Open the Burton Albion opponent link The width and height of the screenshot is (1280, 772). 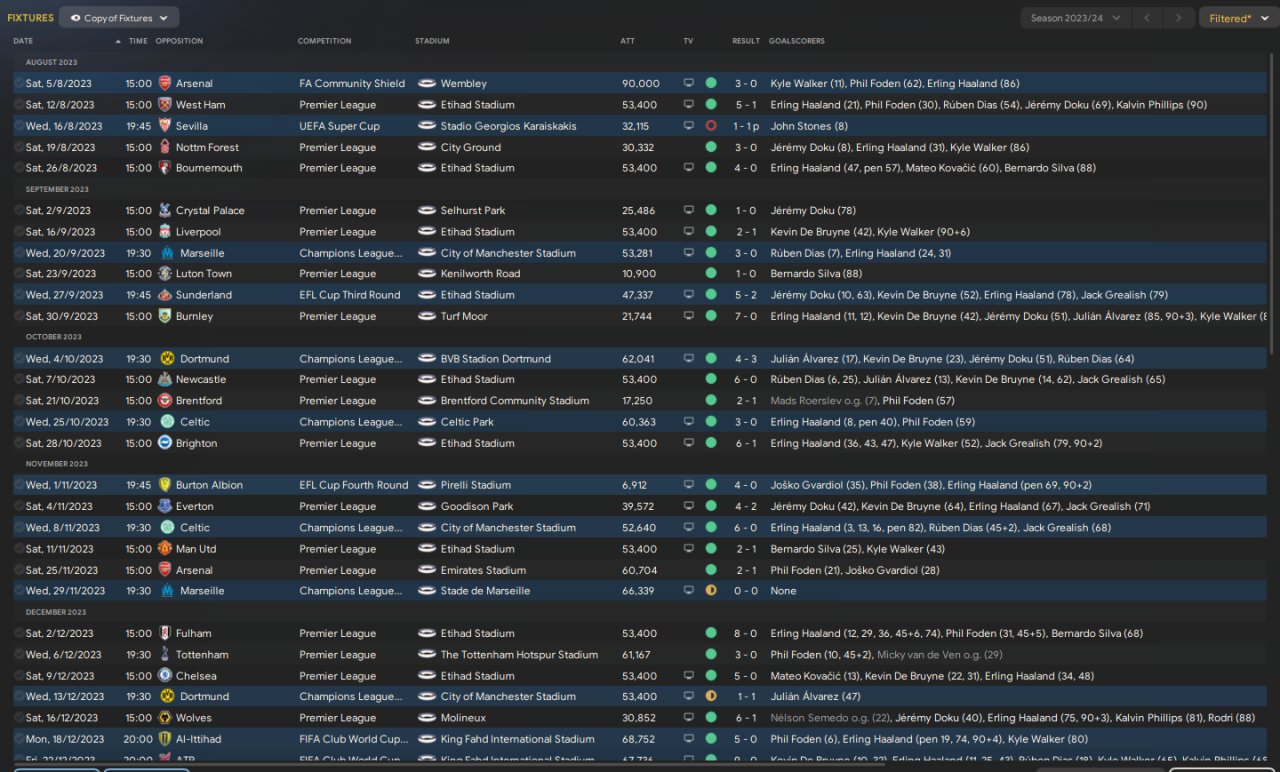[x=209, y=485]
